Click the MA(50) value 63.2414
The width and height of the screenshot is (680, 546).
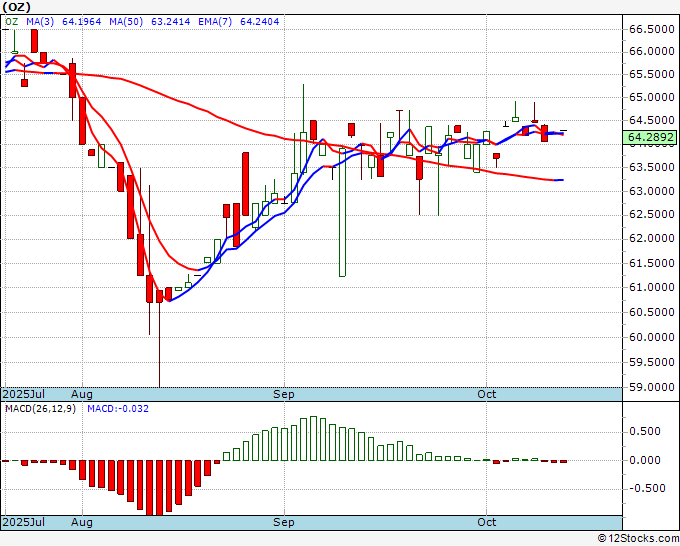[170, 21]
